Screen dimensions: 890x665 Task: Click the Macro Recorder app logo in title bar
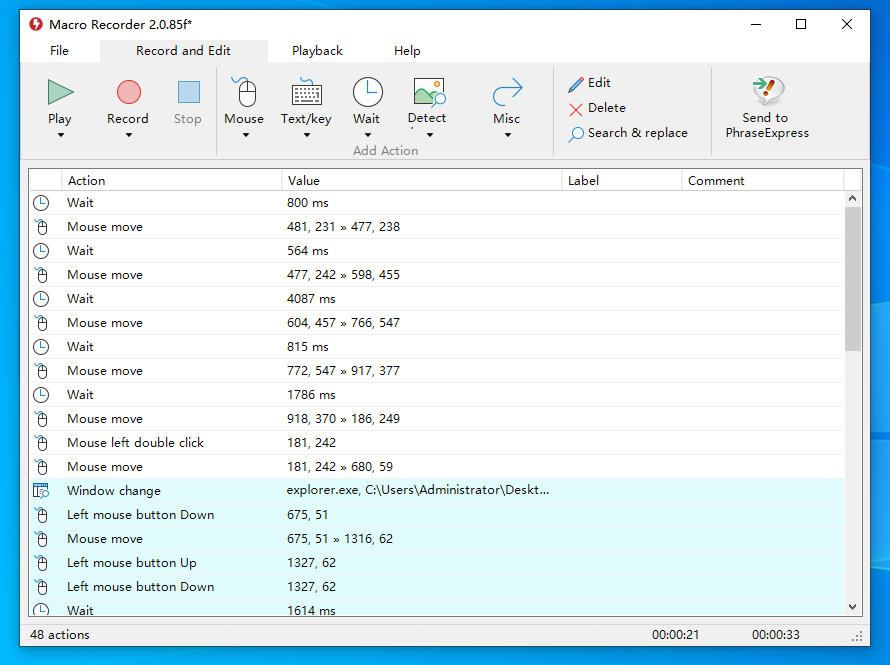(36, 24)
